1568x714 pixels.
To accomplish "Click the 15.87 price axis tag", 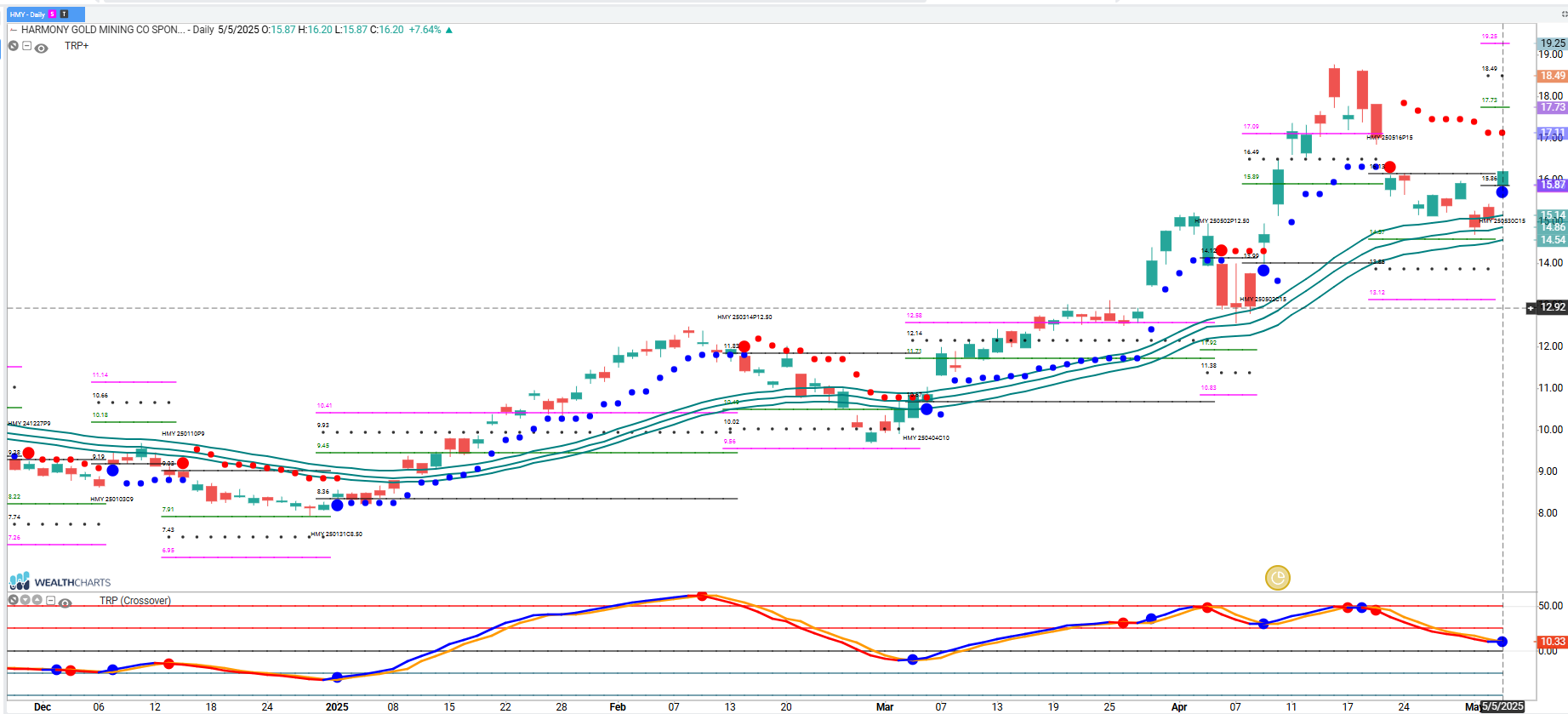I will tap(1553, 185).
